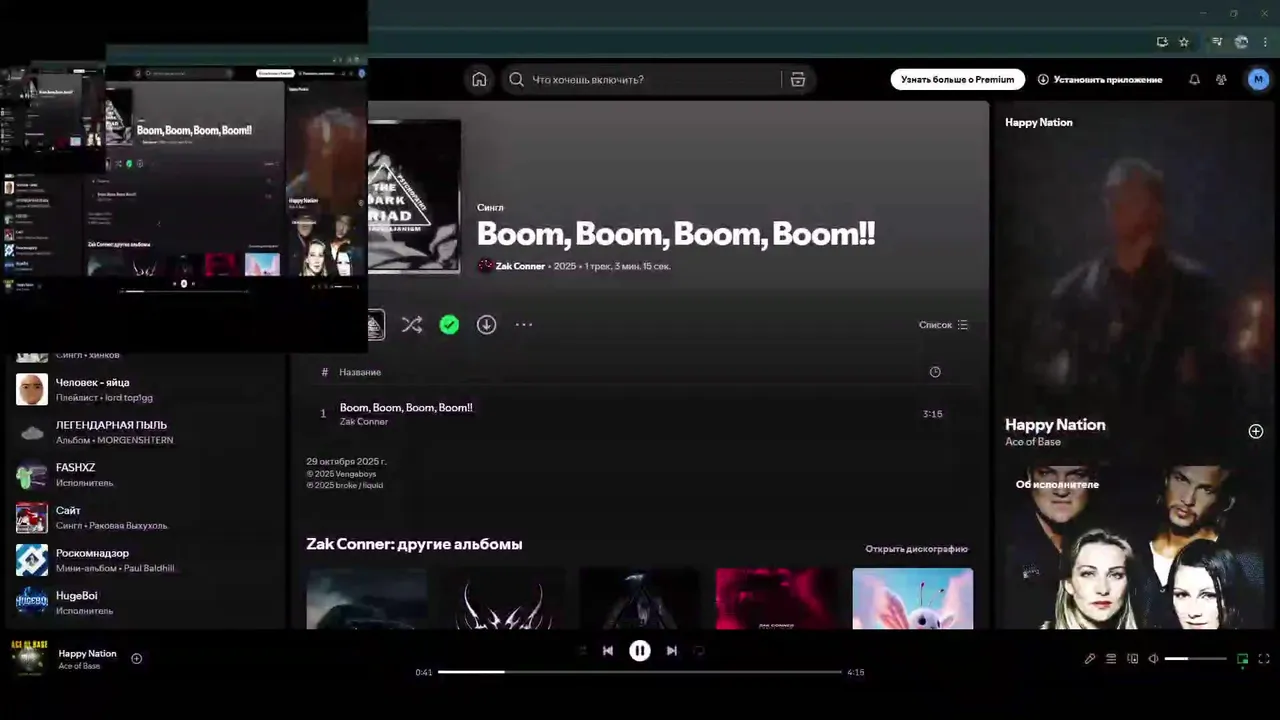Open the red Zak Conner album cover
The width and height of the screenshot is (1280, 720).
pyautogui.click(x=776, y=598)
